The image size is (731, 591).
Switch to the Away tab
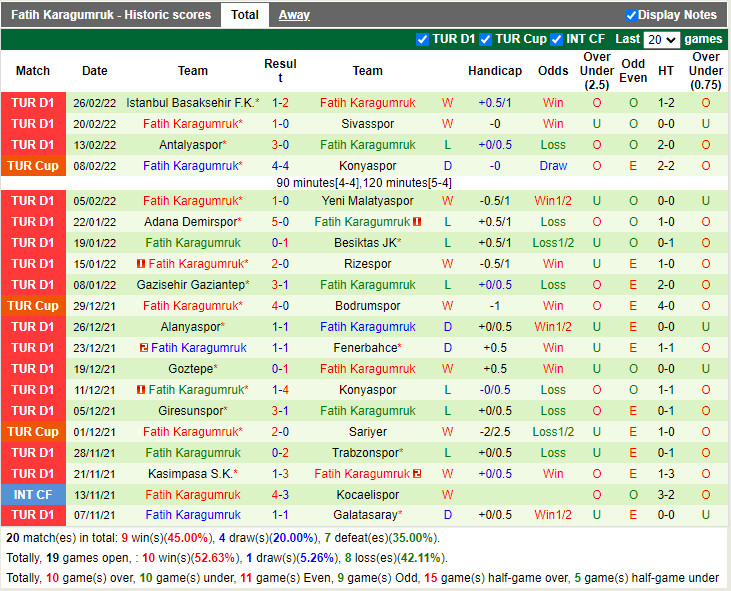tap(294, 15)
